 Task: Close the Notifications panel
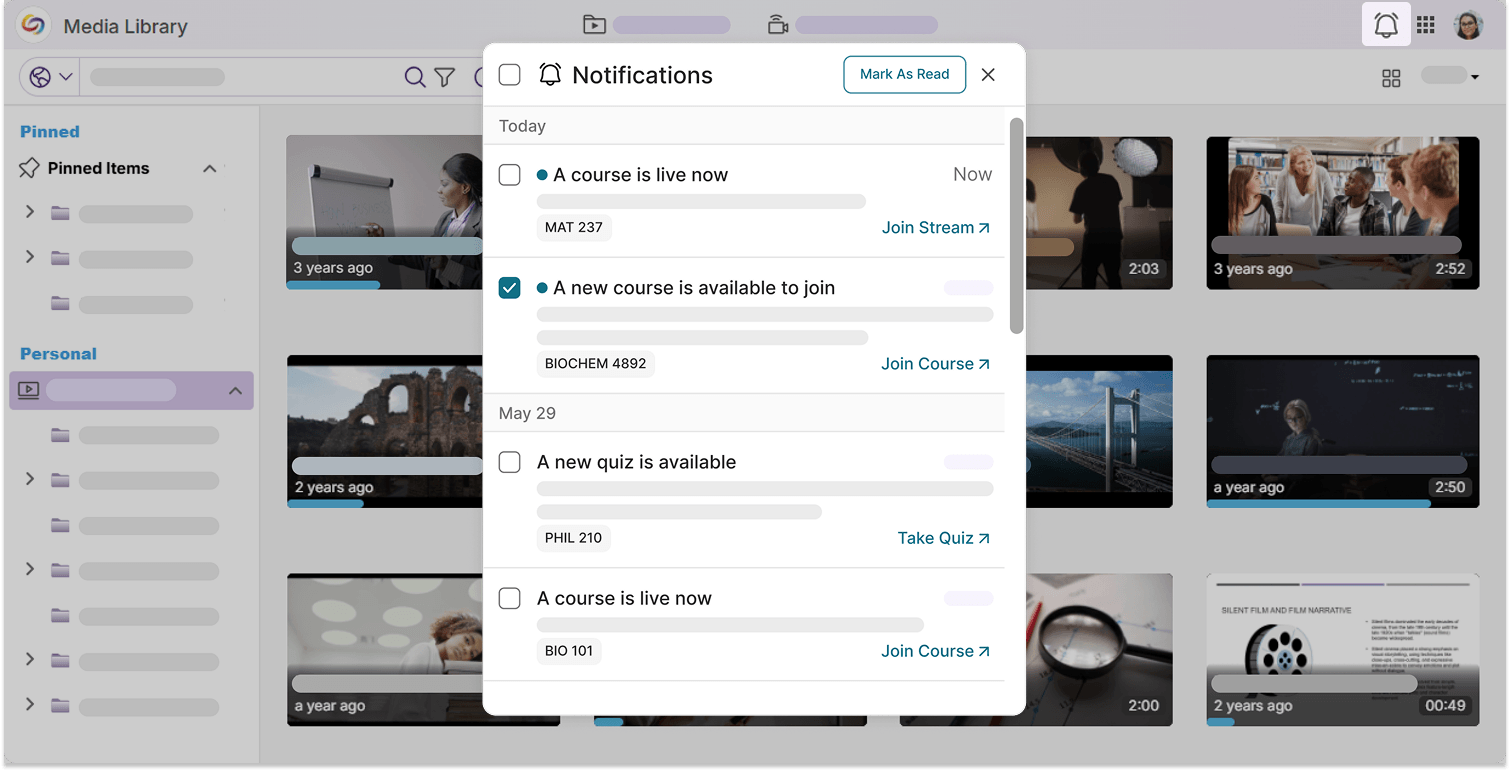click(988, 74)
